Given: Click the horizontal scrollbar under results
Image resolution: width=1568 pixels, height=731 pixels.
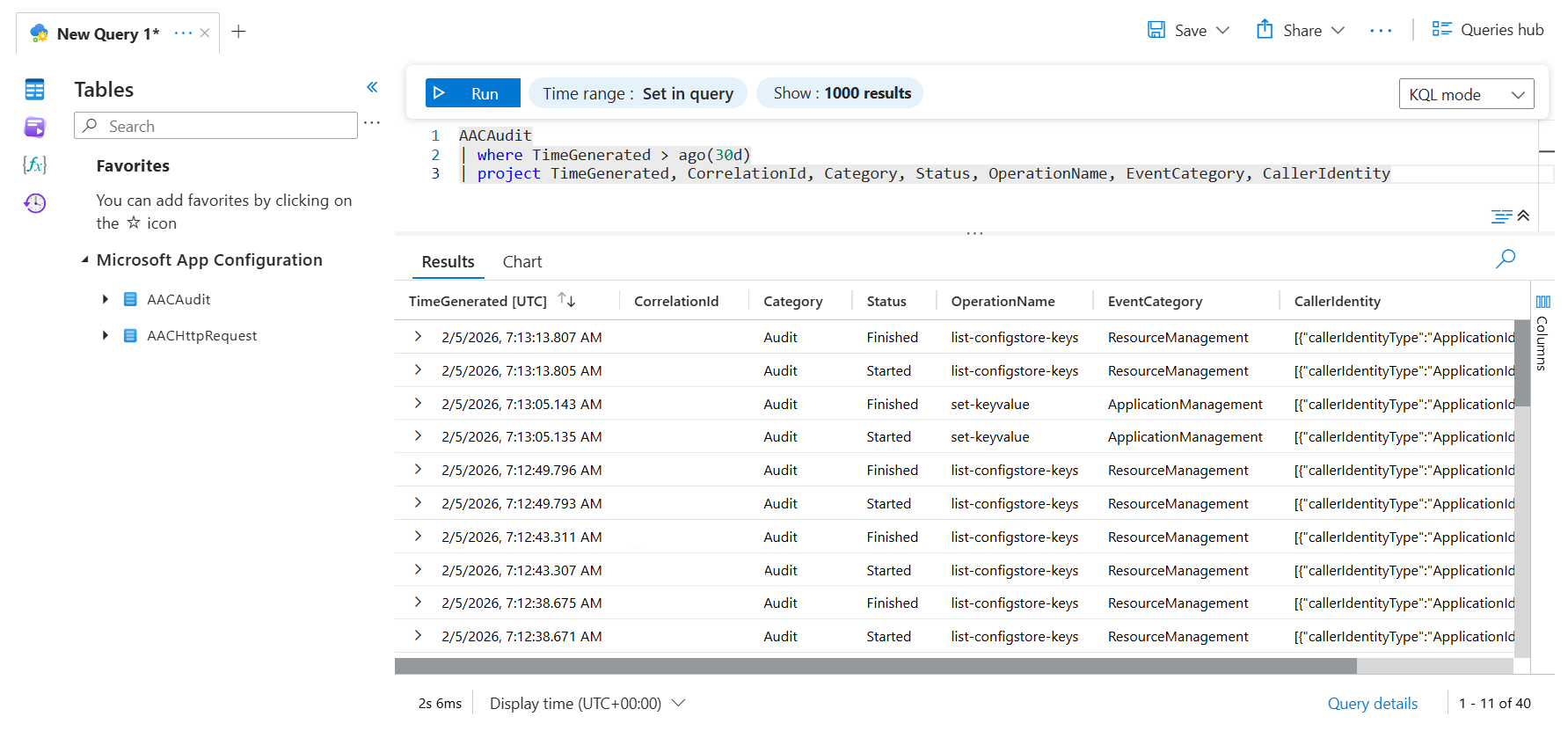Looking at the screenshot, I should [875, 666].
